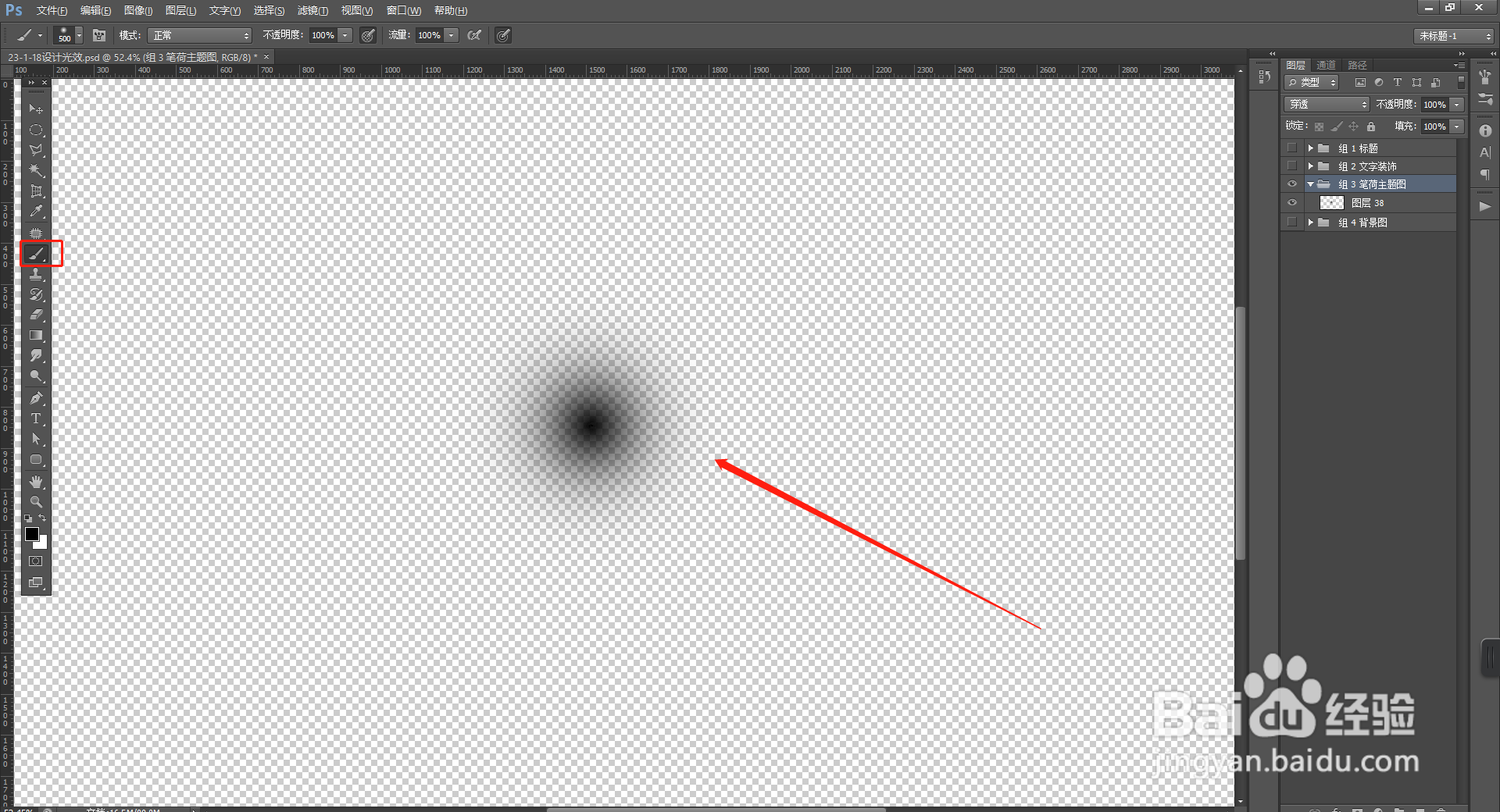
Task: Show the 组 2 文字装饰 group visibility
Action: pyautogui.click(x=1292, y=166)
